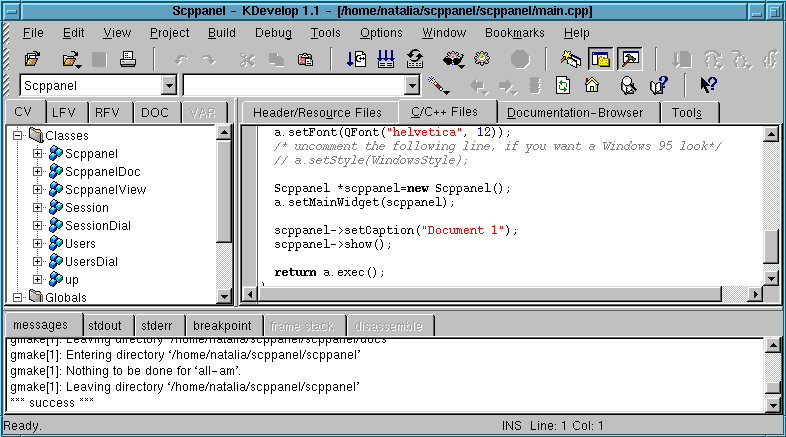Click the messages pane scroll-up arrow
The width and height of the screenshot is (786, 437).
772,345
